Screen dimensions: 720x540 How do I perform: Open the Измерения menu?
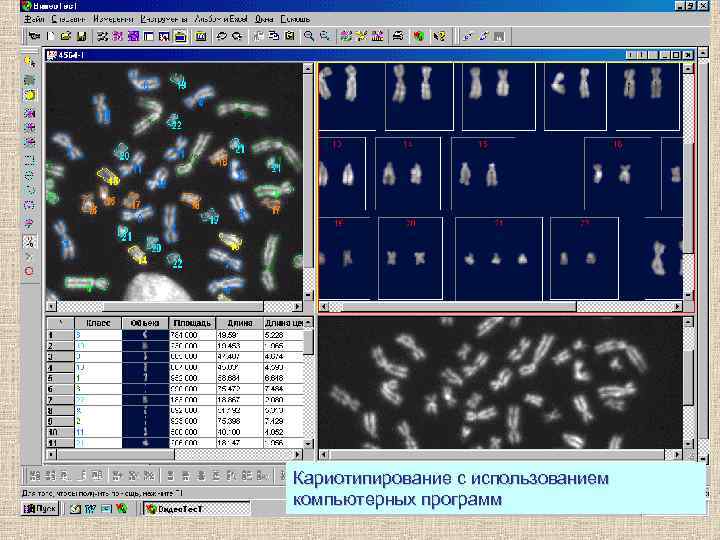(x=113, y=19)
